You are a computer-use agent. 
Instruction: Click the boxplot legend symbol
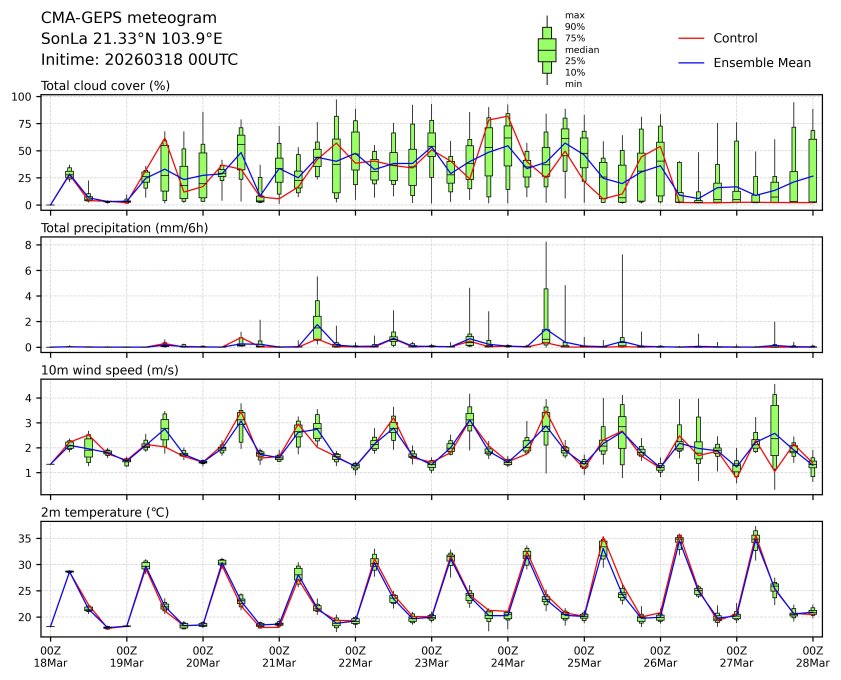pyautogui.click(x=547, y=50)
